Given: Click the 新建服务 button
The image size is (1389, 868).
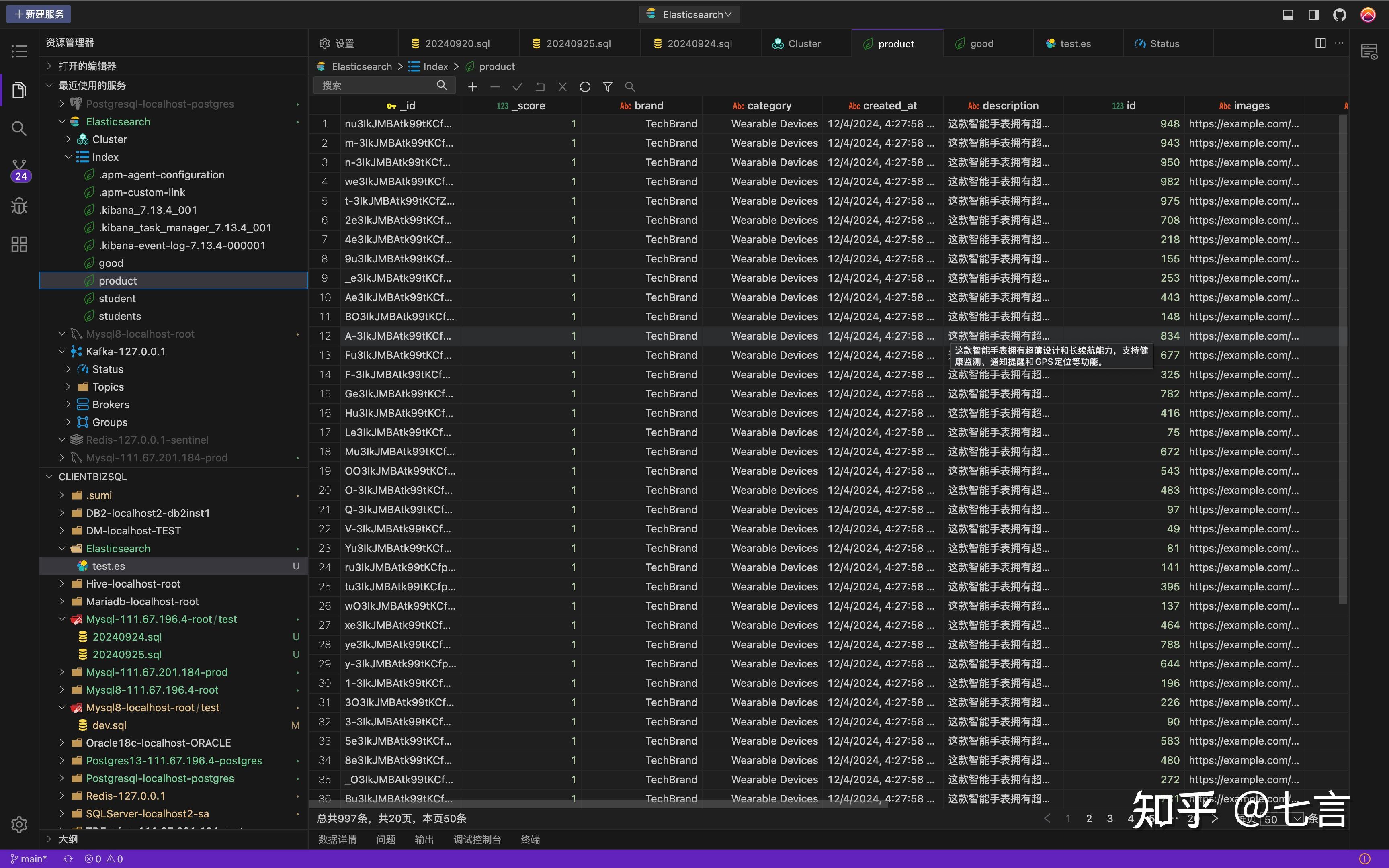Looking at the screenshot, I should coord(39,14).
